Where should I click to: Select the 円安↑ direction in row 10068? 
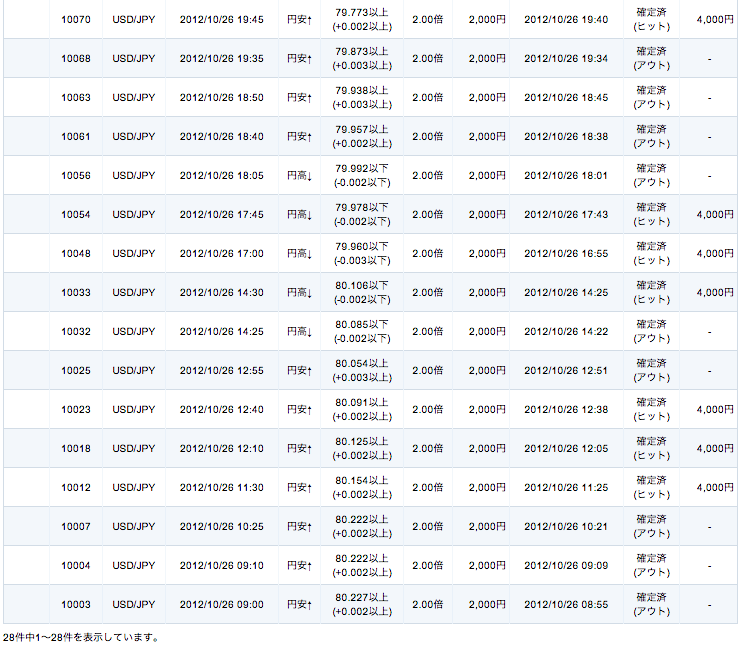[299, 59]
